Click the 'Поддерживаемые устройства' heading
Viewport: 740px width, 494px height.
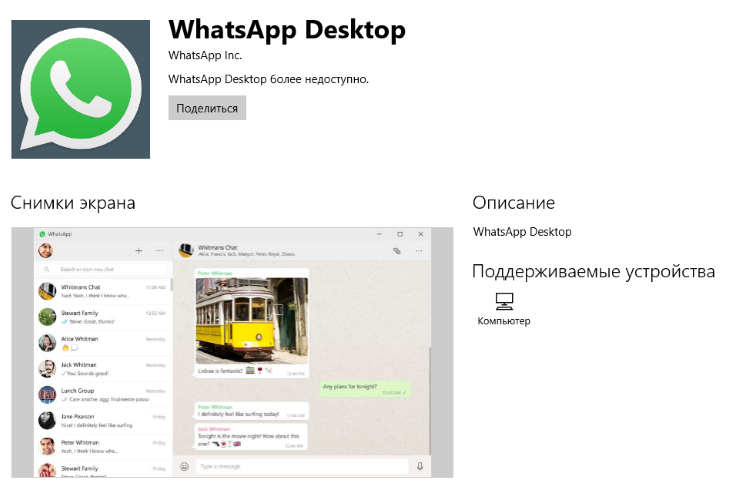[594, 271]
